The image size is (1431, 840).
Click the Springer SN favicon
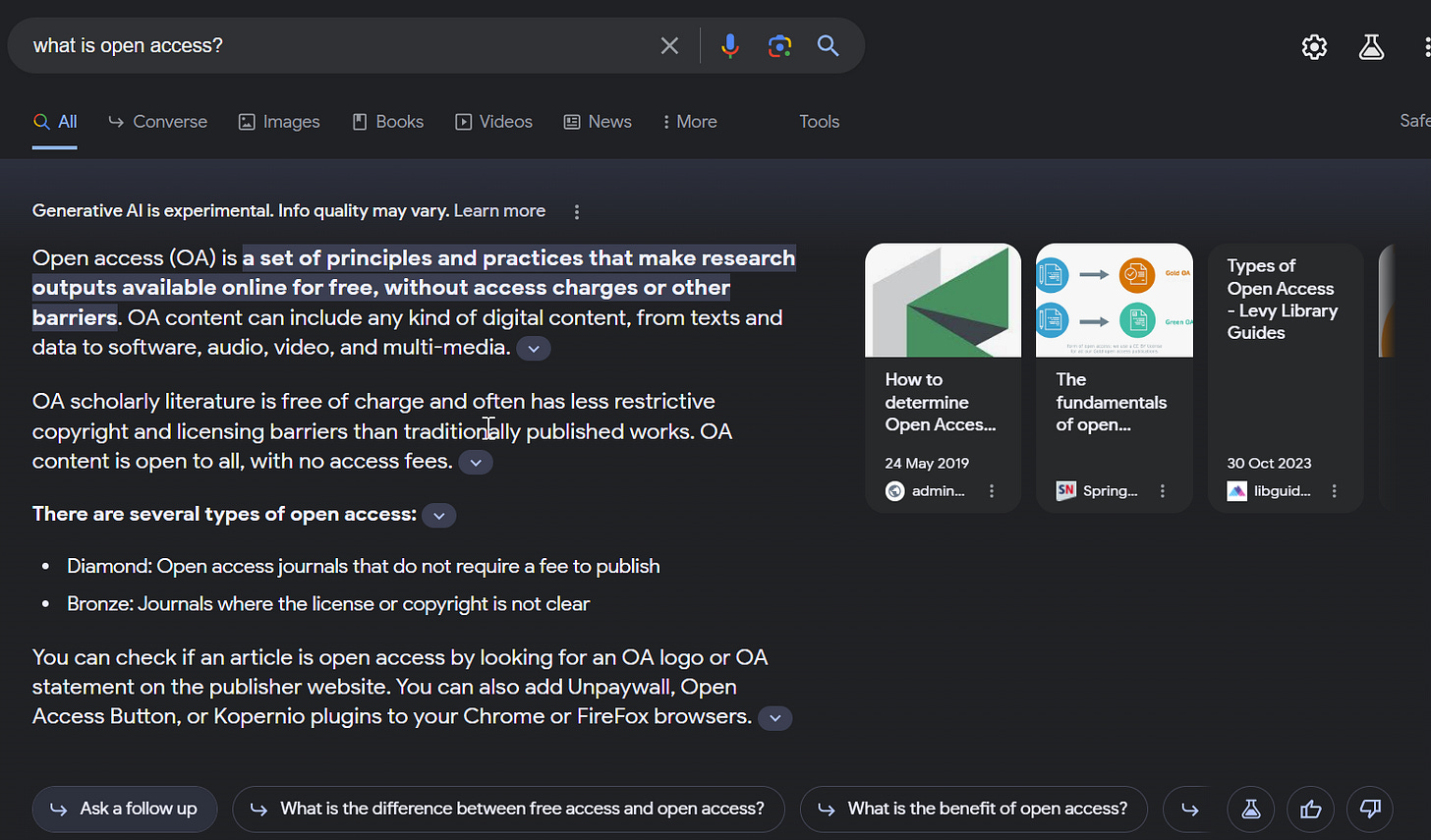click(x=1065, y=491)
